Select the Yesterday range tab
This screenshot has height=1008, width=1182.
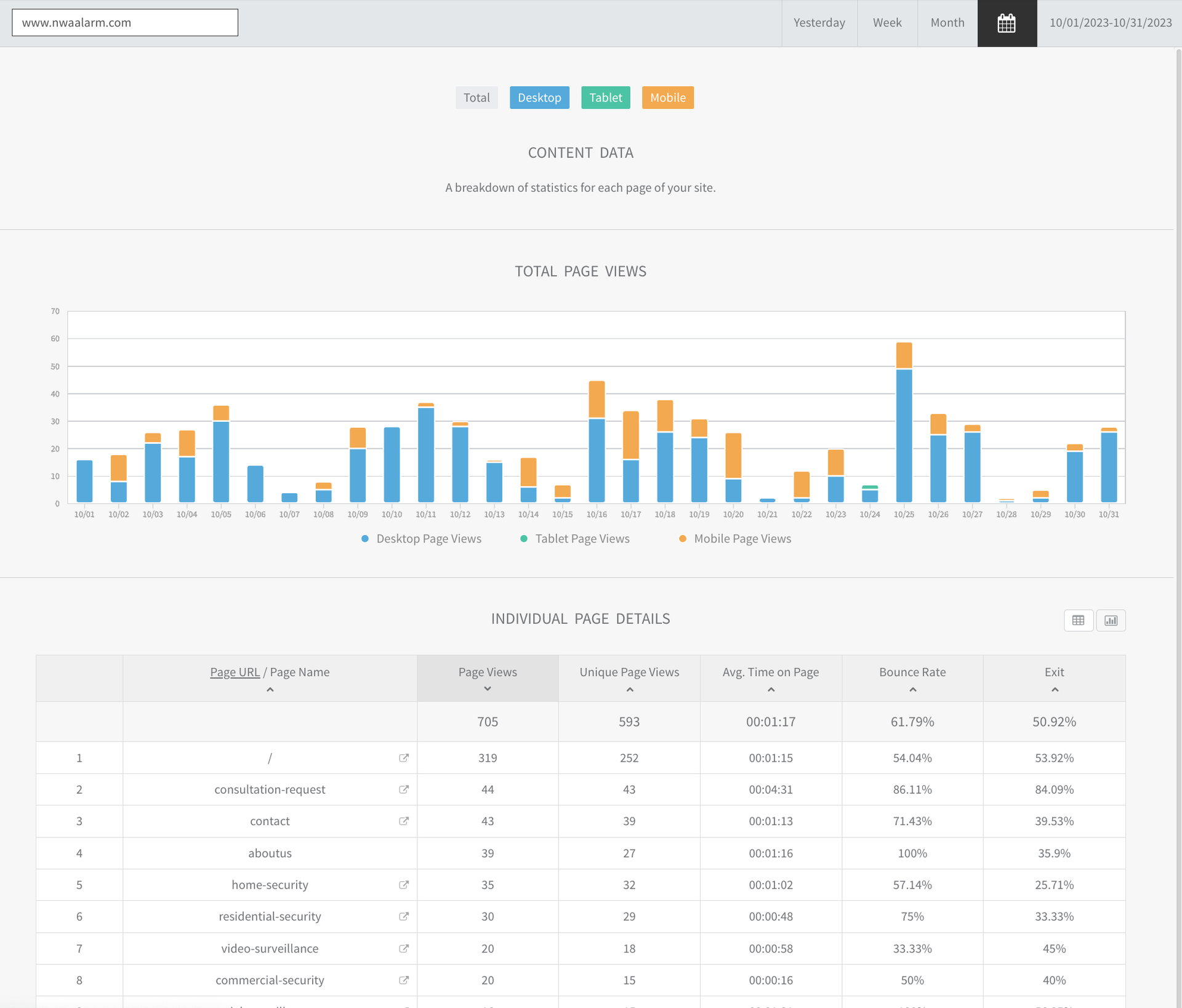(819, 23)
